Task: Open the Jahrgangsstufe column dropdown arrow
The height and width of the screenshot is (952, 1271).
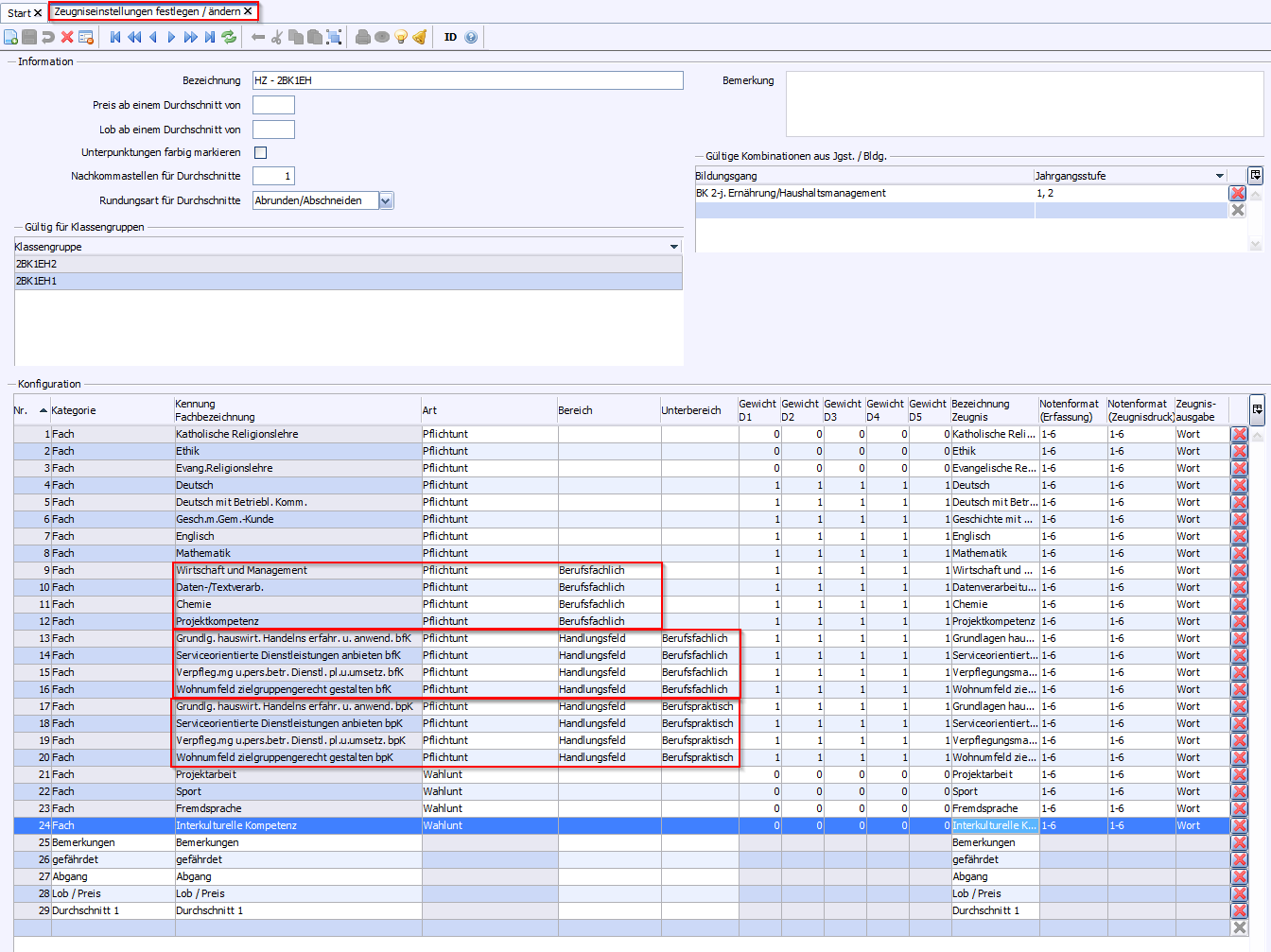Action: point(1219,176)
